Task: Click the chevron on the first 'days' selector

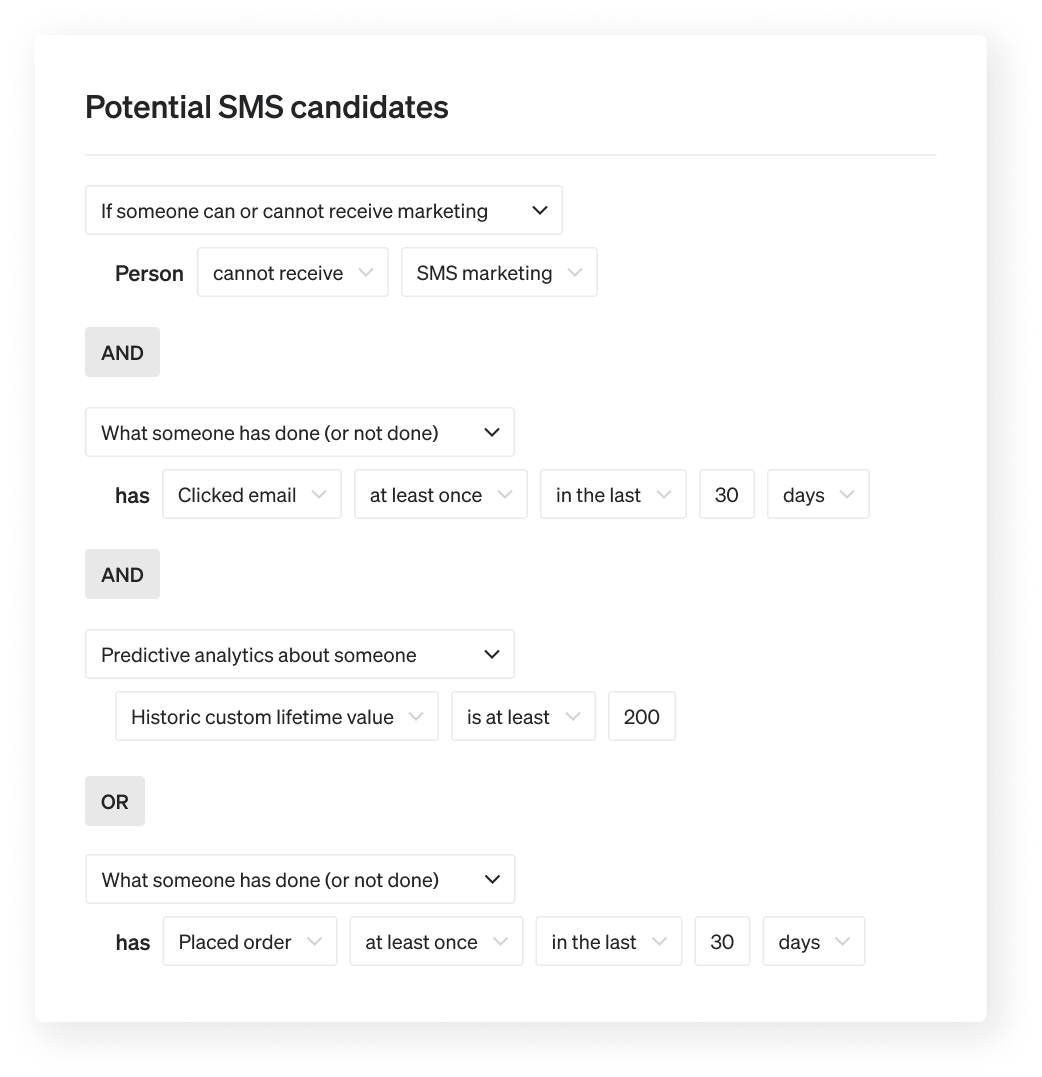Action: [847, 494]
